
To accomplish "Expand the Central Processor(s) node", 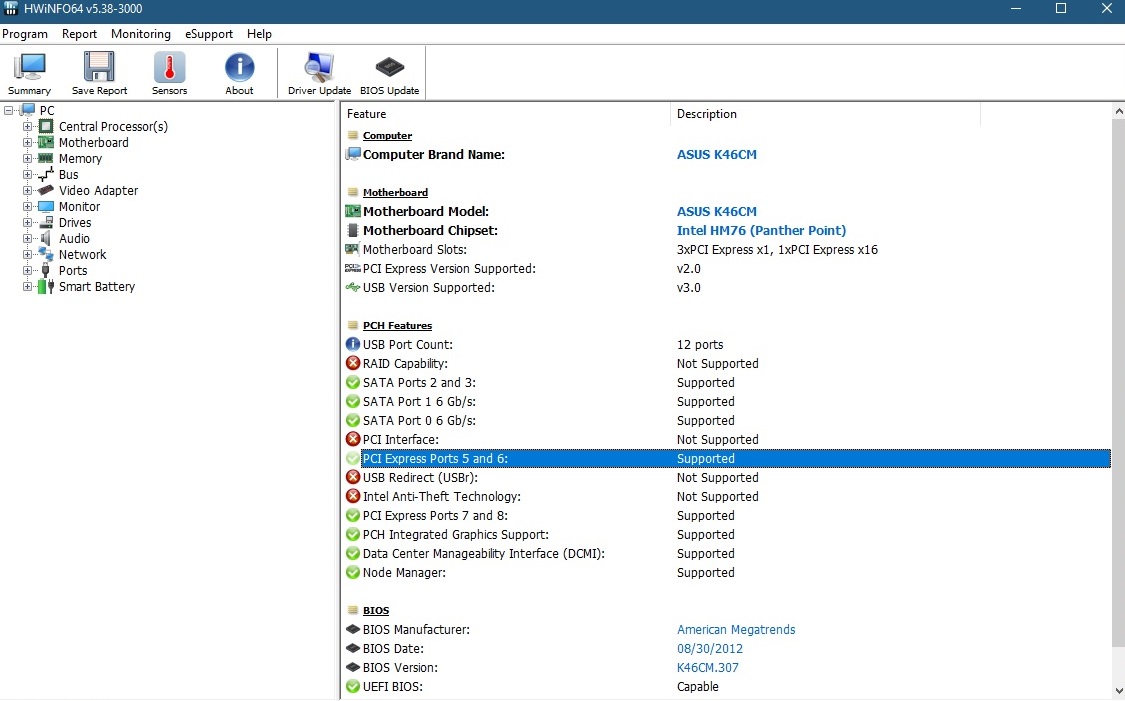I will point(27,126).
